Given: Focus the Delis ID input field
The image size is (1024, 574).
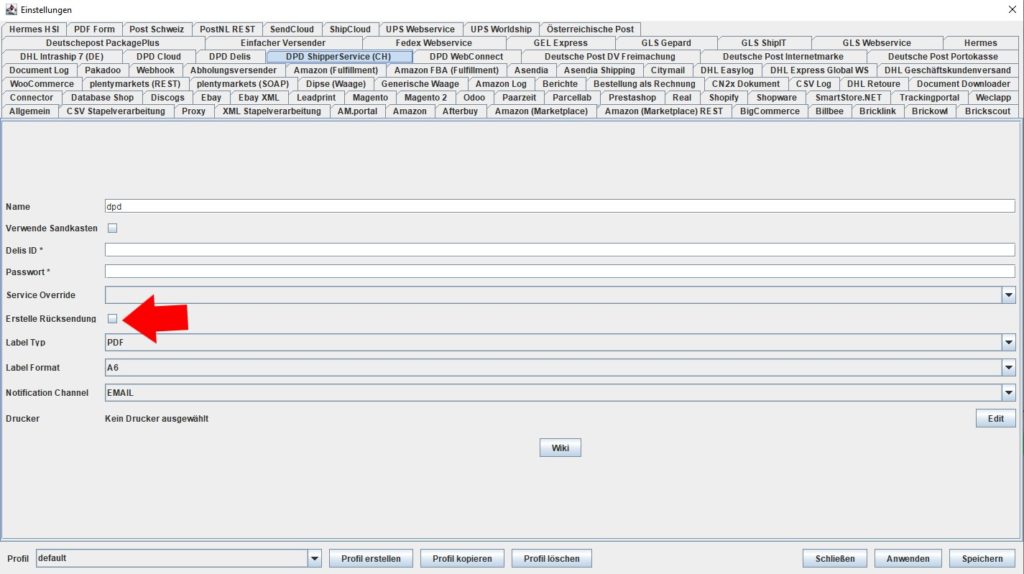Looking at the screenshot, I should tap(560, 250).
